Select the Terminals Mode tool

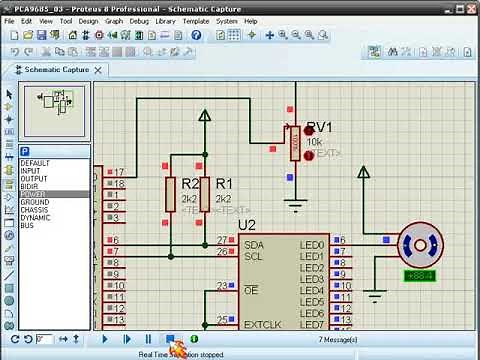pyautogui.click(x=9, y=184)
